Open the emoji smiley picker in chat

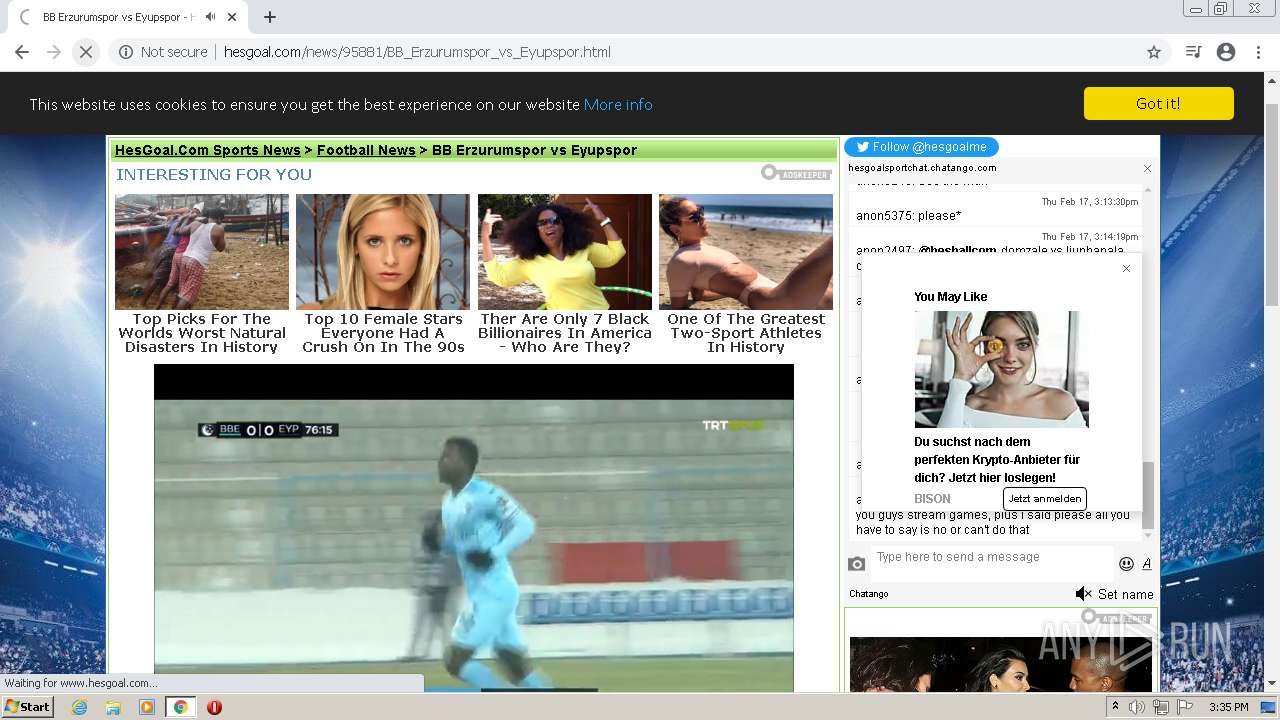(x=1126, y=564)
